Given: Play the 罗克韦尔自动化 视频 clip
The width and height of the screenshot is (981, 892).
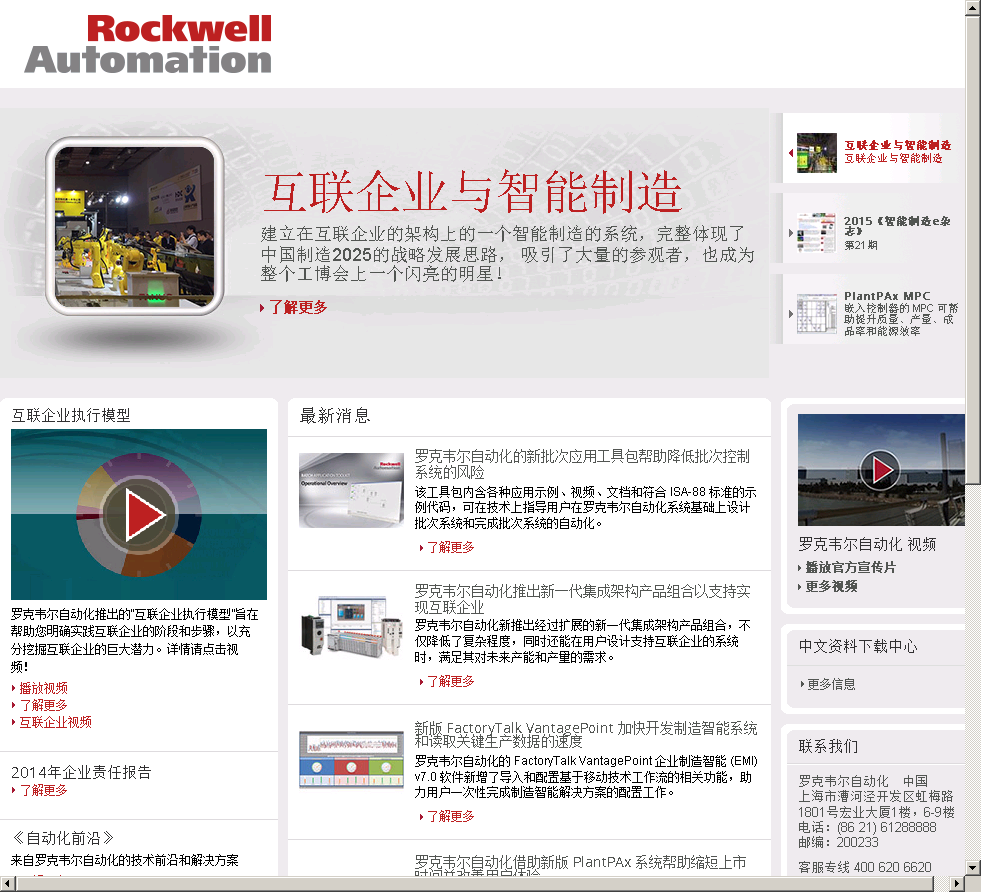Looking at the screenshot, I should pyautogui.click(x=881, y=469).
